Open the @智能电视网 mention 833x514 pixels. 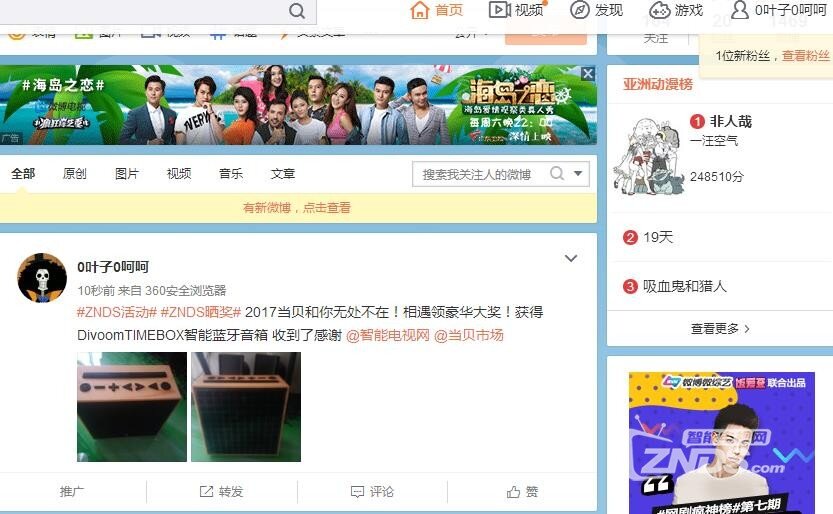click(x=387, y=335)
